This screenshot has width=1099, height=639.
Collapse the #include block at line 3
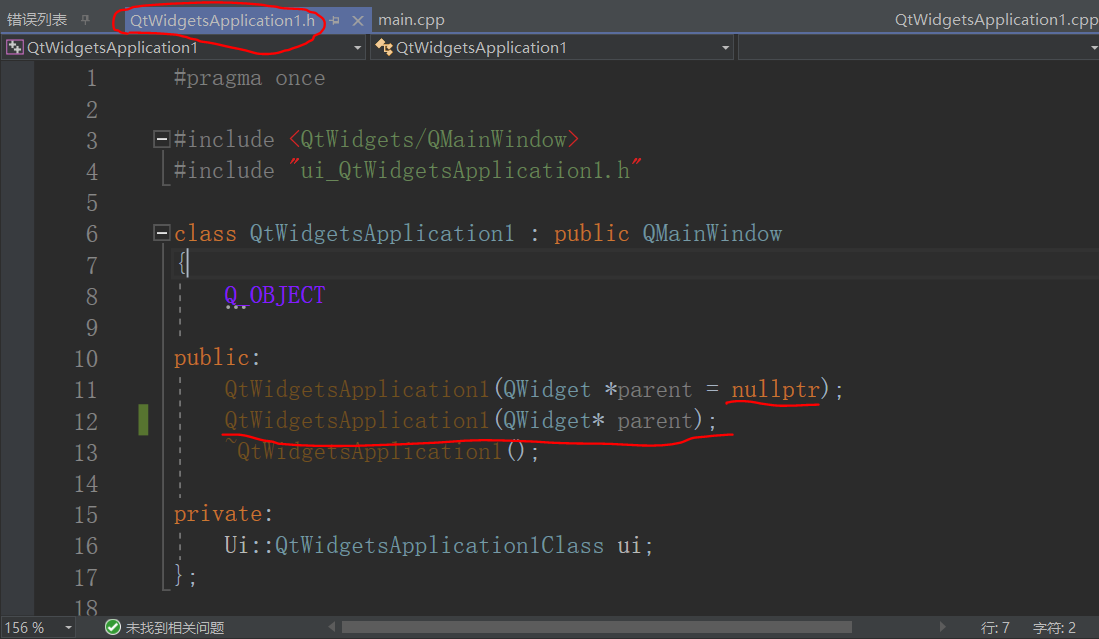click(x=161, y=138)
